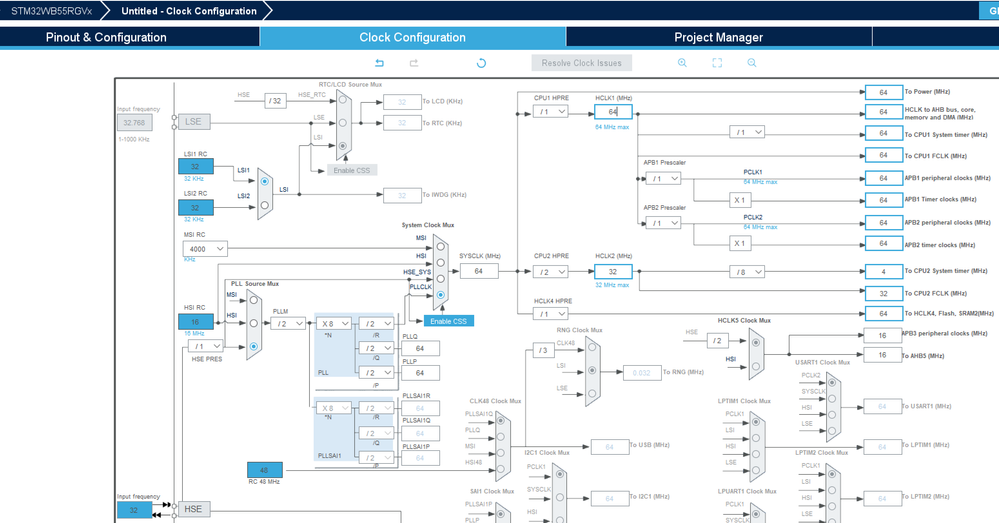999x523 pixels.
Task: Open the PLL /Q divider dropdown
Action: [x=376, y=348]
